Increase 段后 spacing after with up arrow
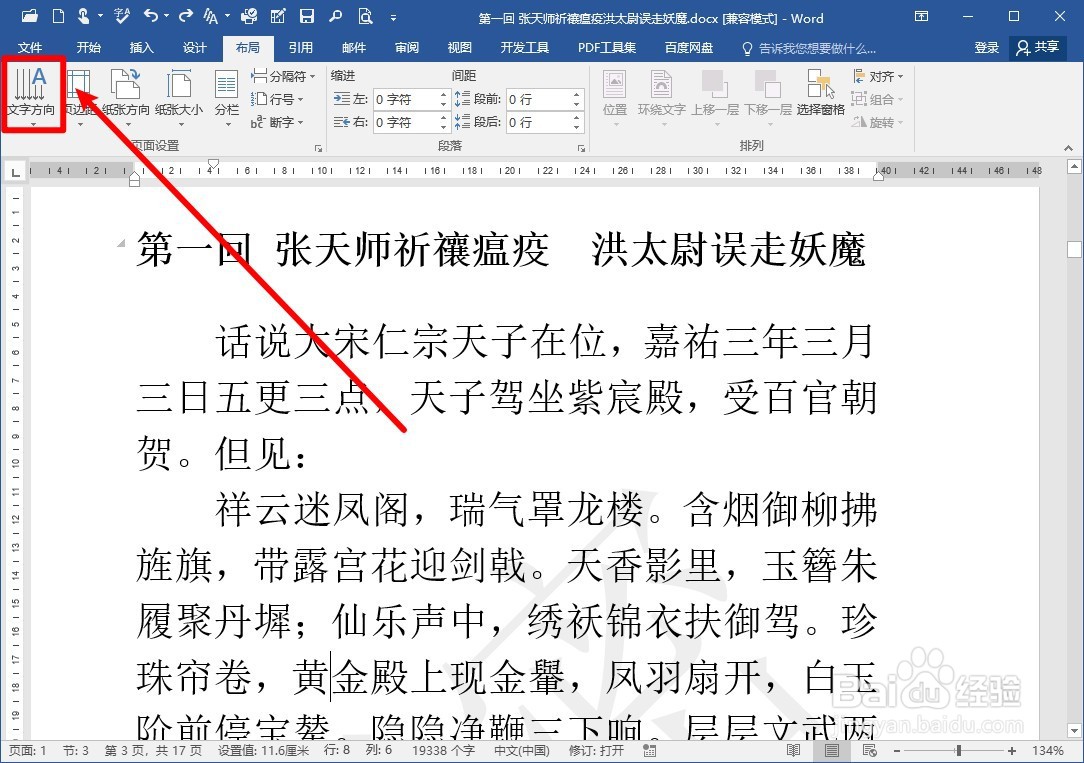The height and width of the screenshot is (763, 1084). [x=577, y=117]
